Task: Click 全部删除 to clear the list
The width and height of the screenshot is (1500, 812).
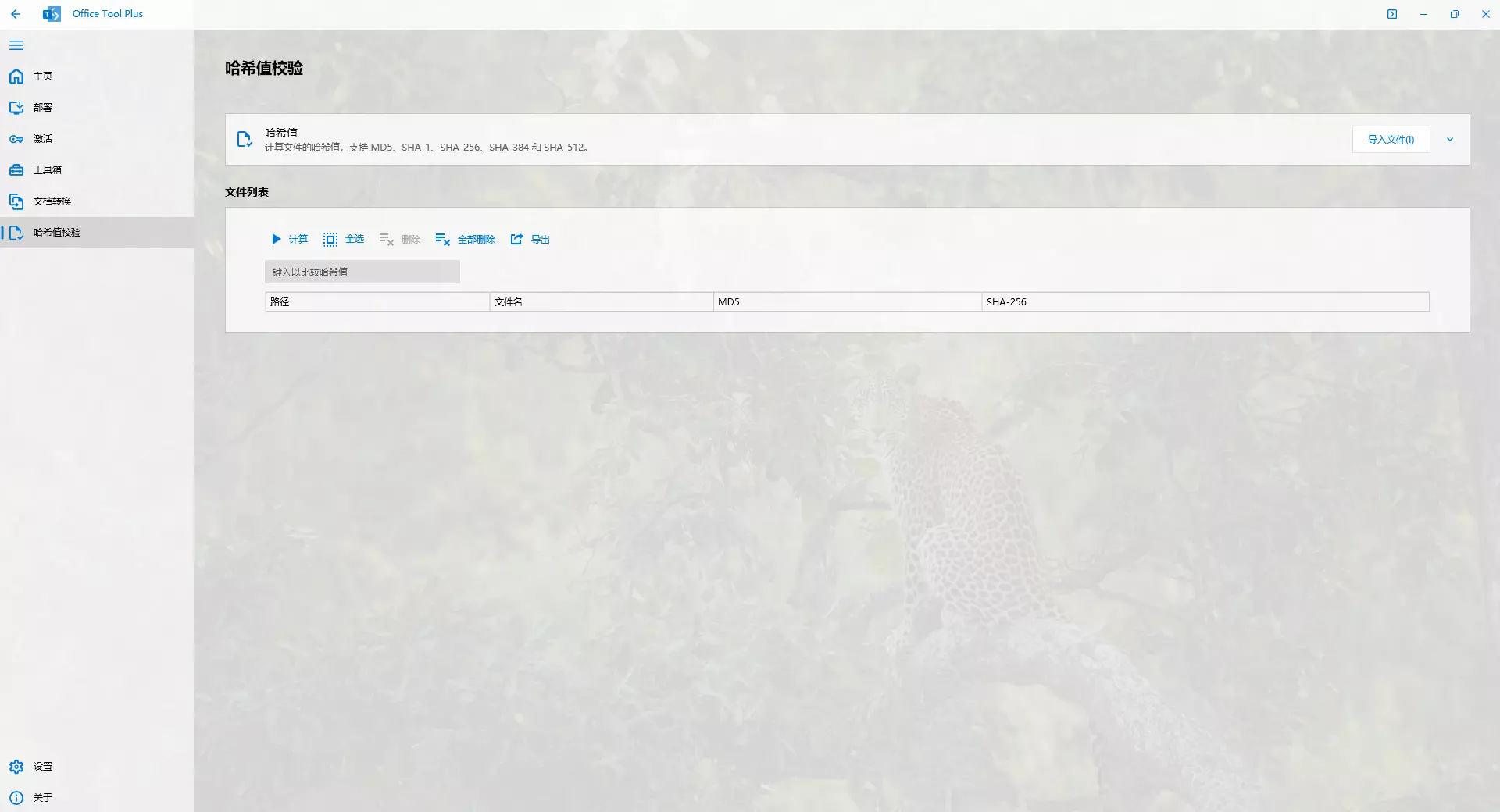Action: (466, 240)
